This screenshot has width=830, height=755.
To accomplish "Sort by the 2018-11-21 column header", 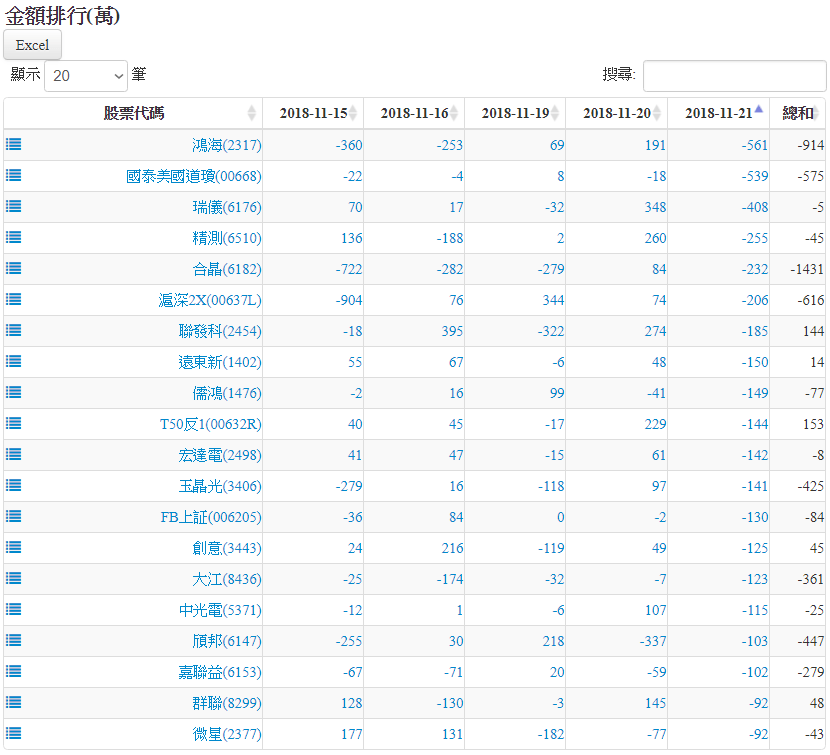I will coord(718,113).
